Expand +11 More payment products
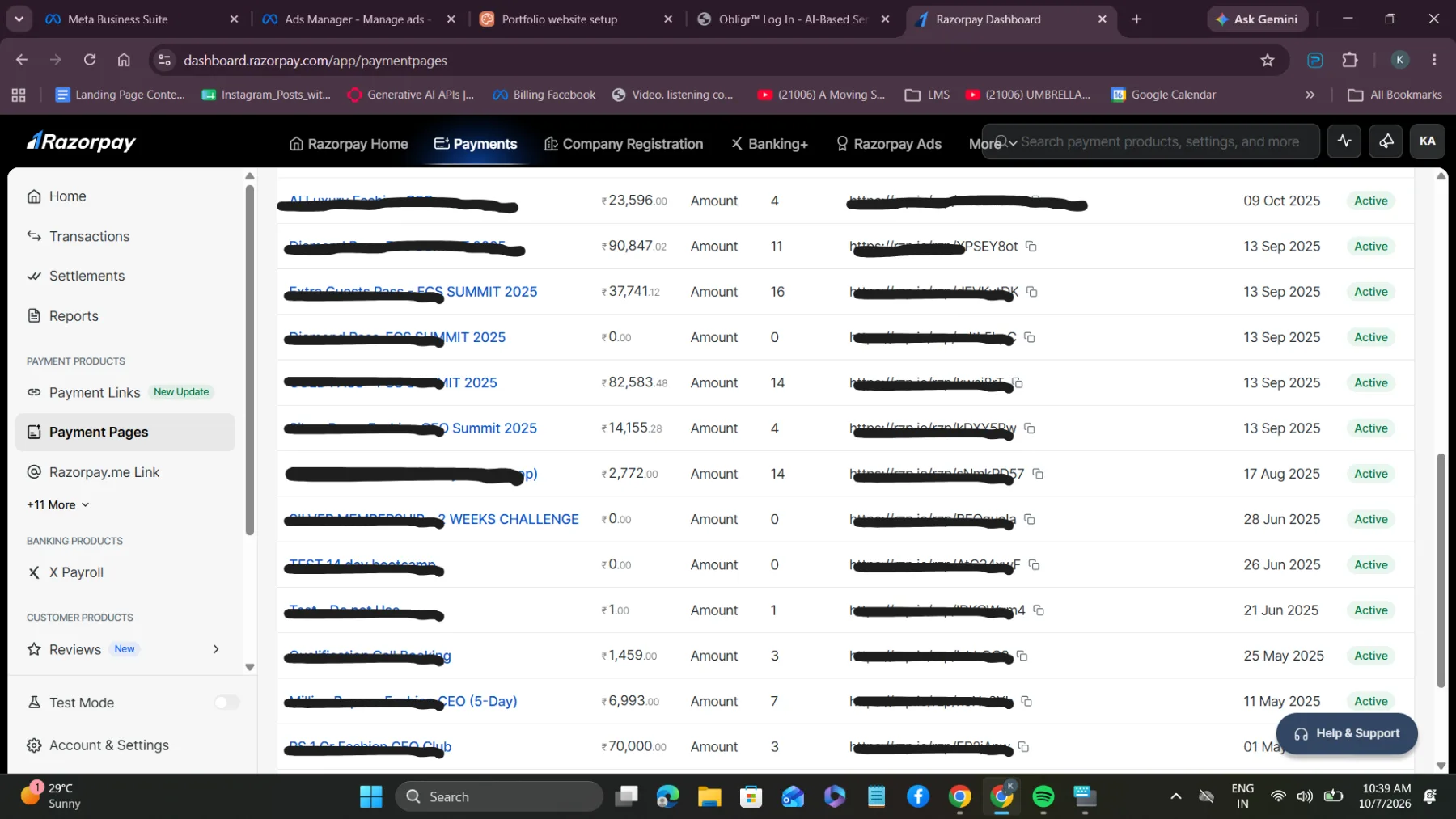Image resolution: width=1456 pixels, height=819 pixels. pos(58,504)
